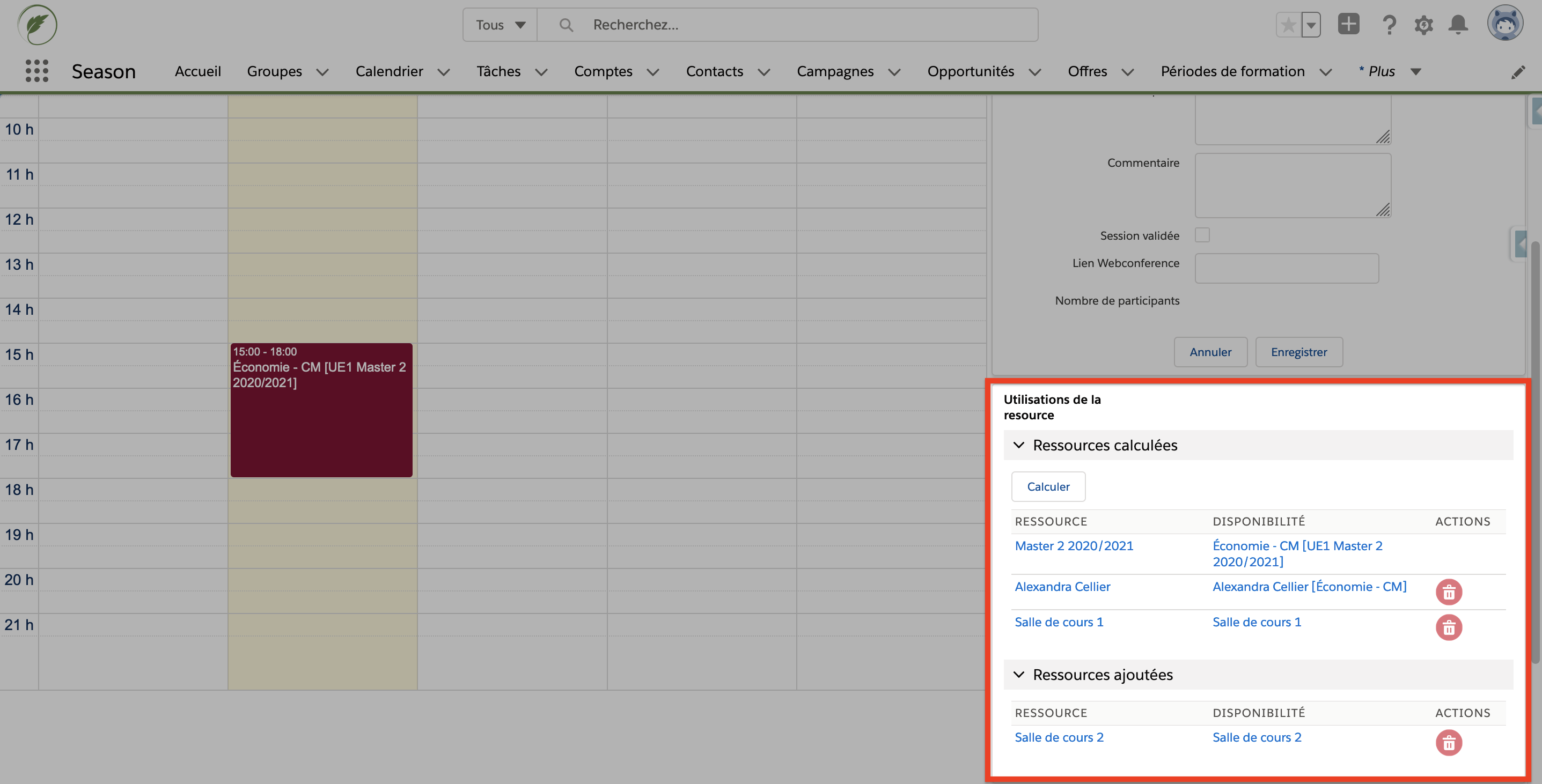Click the Lien Webconference input field
Screen dimensions: 1542x784
tap(1286, 268)
